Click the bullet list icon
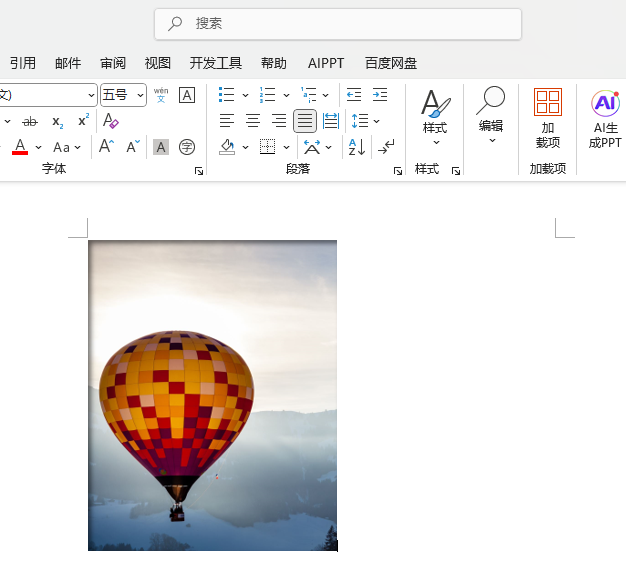This screenshot has height=585, width=626. click(227, 95)
